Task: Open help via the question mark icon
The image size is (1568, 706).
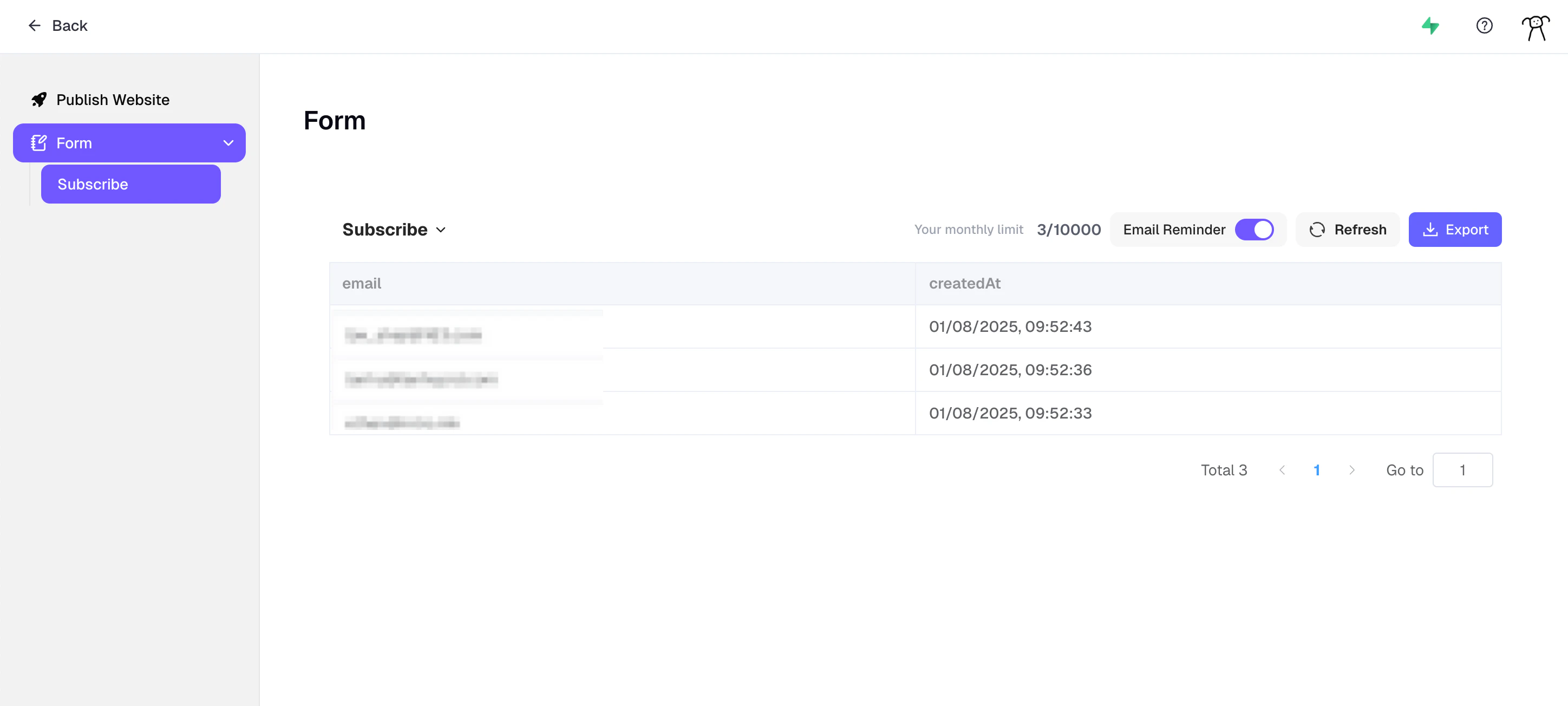Action: click(x=1484, y=25)
